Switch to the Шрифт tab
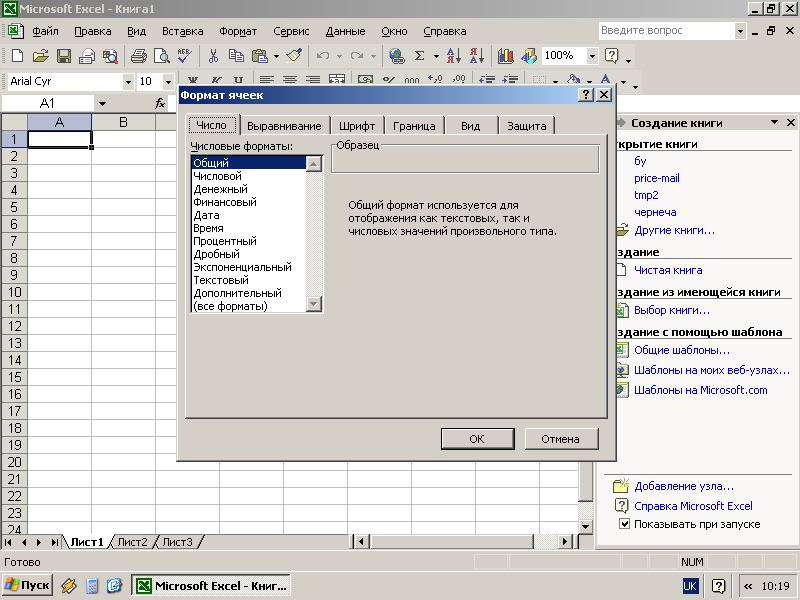Viewport: 800px width, 600px height. click(357, 126)
